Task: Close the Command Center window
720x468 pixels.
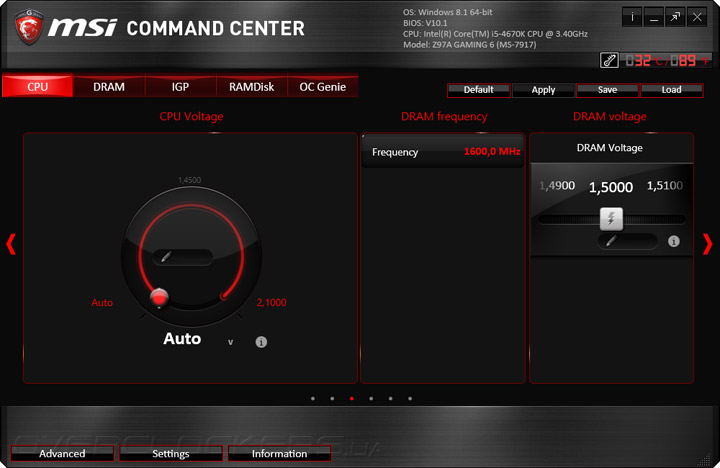Action: [x=697, y=17]
